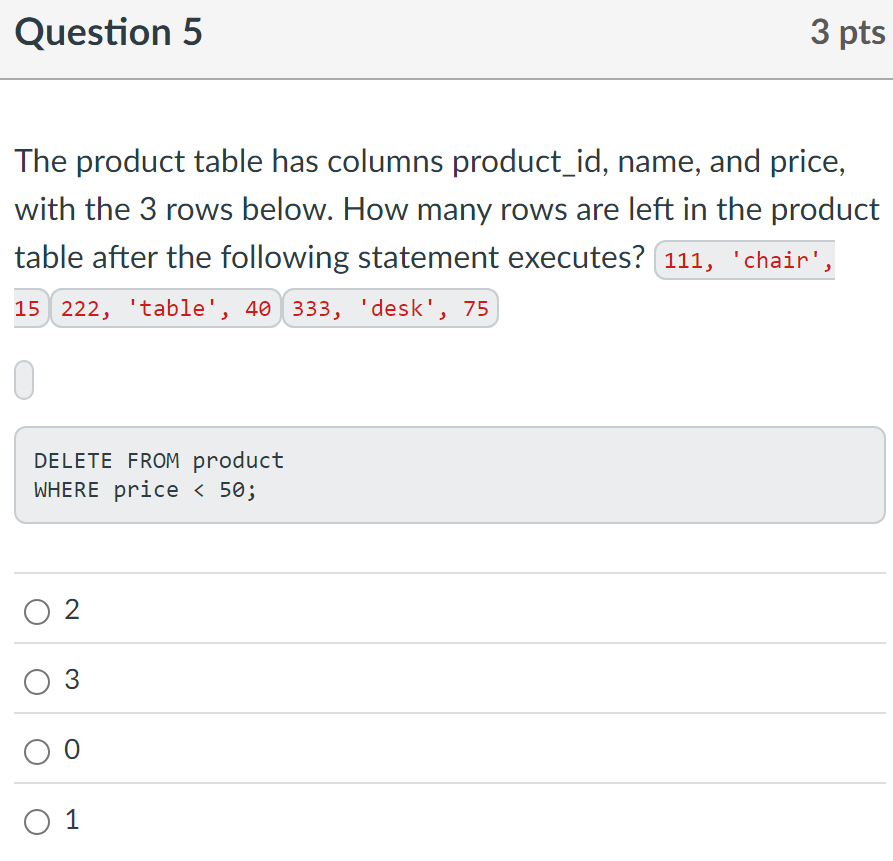
Task: Click the answer label reading 3
Action: tap(71, 680)
